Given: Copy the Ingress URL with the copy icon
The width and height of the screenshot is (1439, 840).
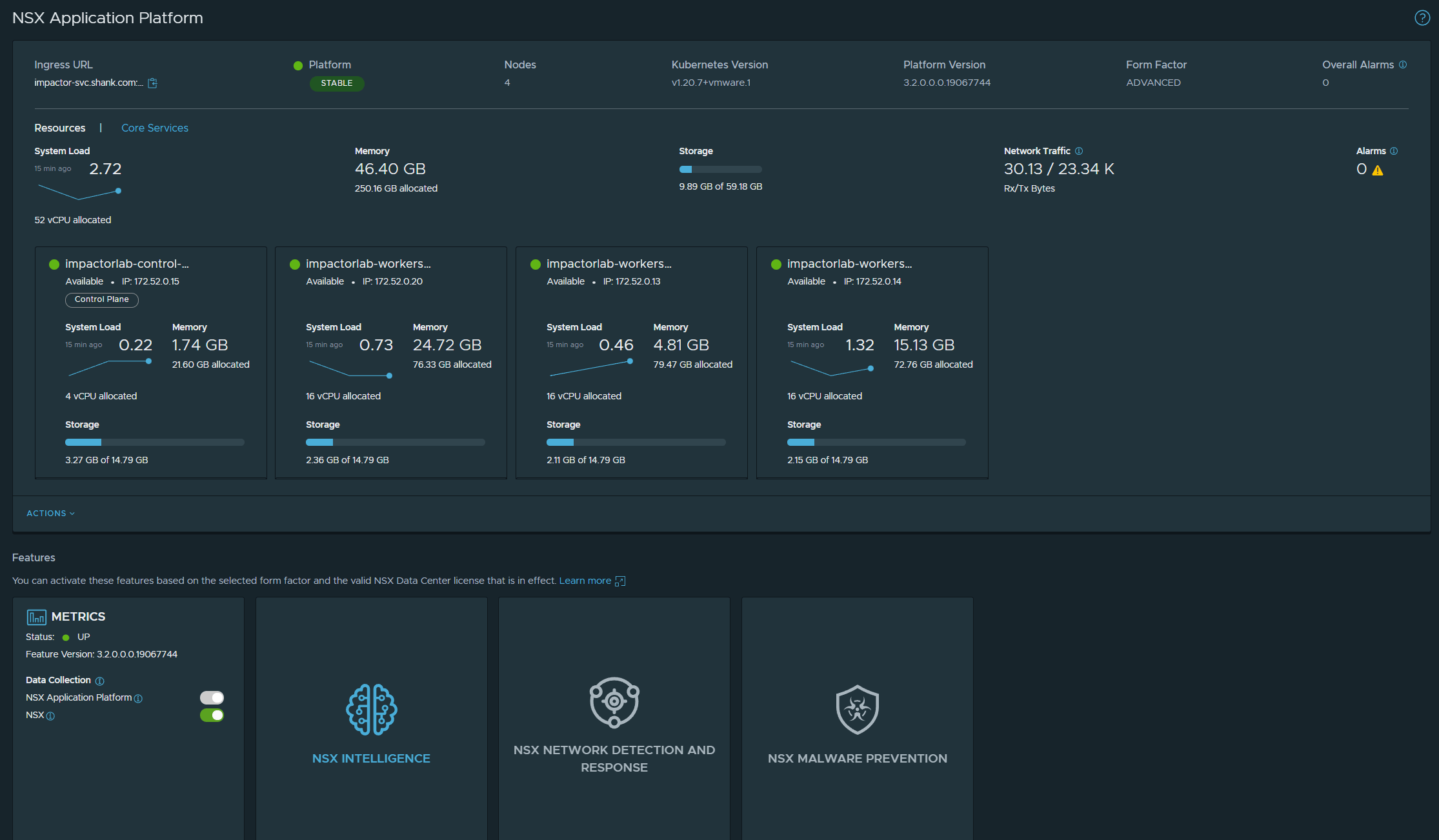Looking at the screenshot, I should tap(152, 83).
